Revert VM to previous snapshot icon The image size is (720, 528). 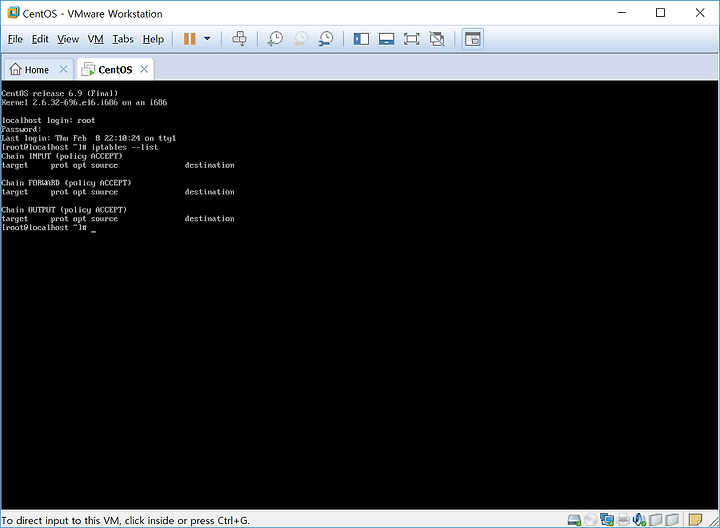click(x=301, y=39)
